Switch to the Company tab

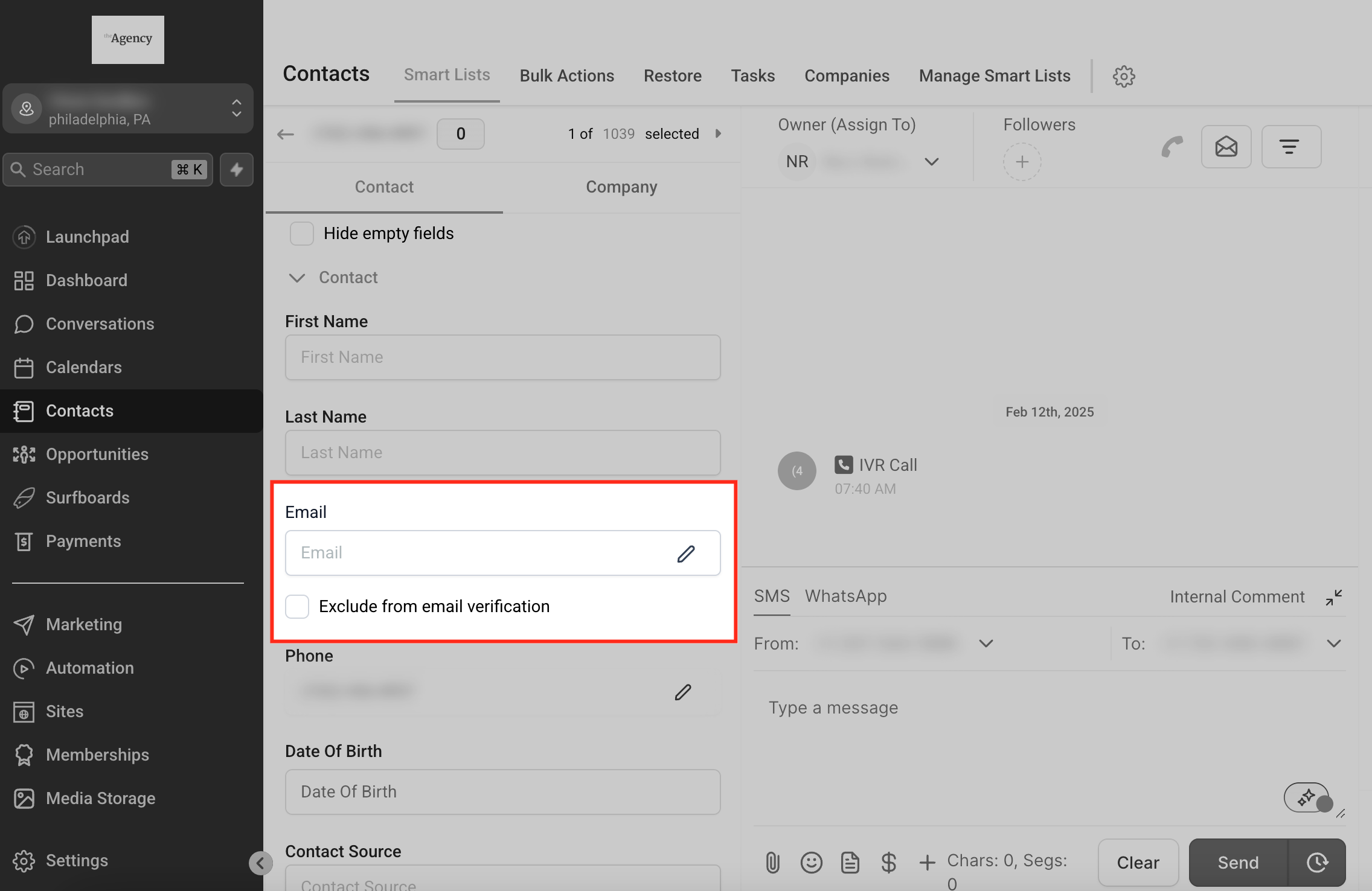[621, 187]
